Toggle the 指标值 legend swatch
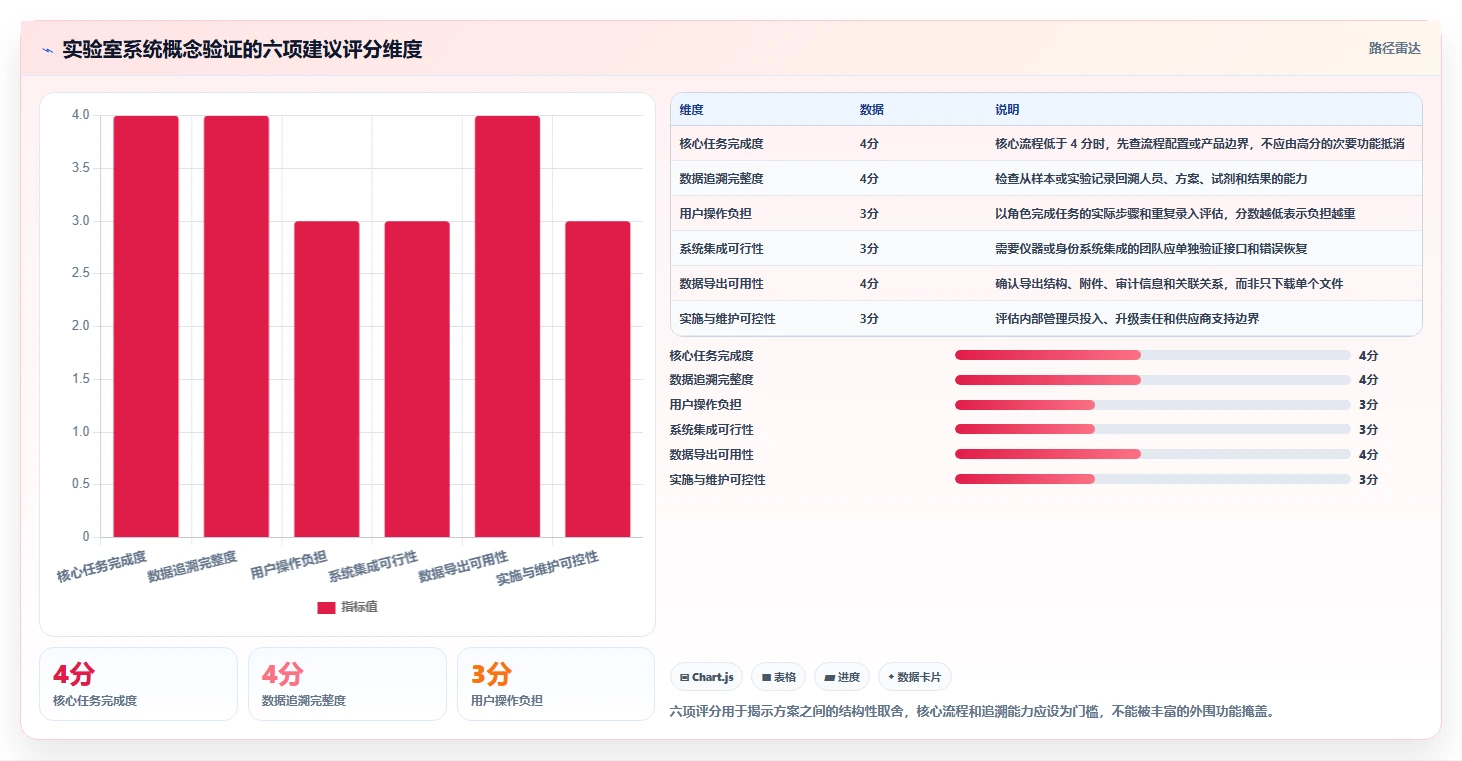The image size is (1462, 761). [x=326, y=607]
